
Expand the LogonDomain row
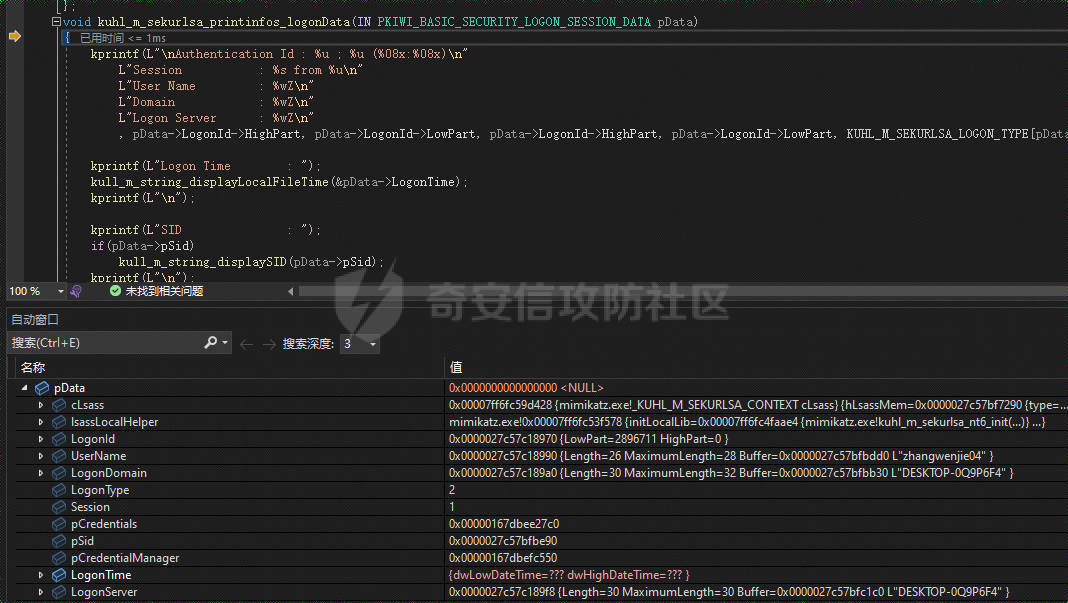(41, 473)
